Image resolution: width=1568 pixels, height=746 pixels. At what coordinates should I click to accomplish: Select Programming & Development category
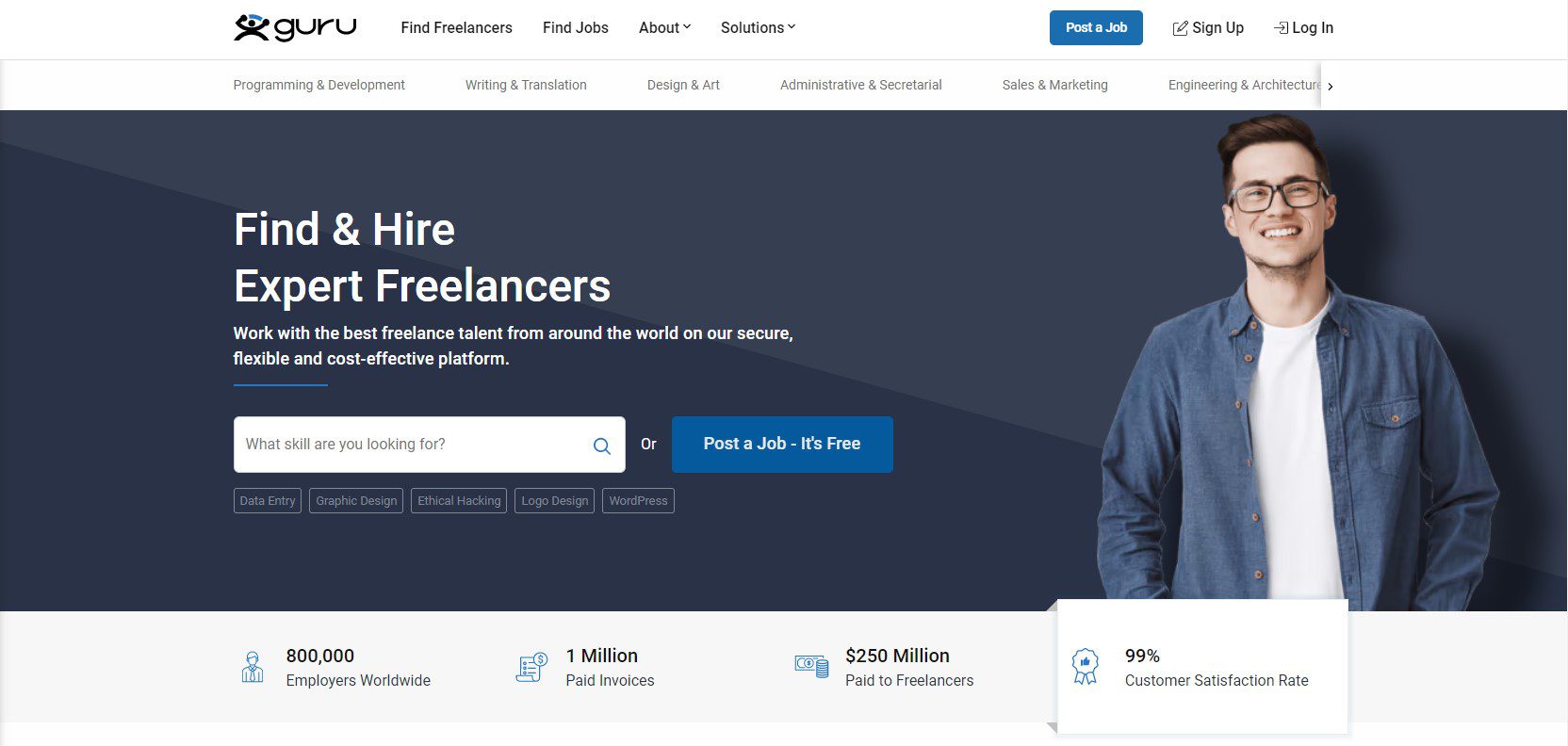click(318, 85)
